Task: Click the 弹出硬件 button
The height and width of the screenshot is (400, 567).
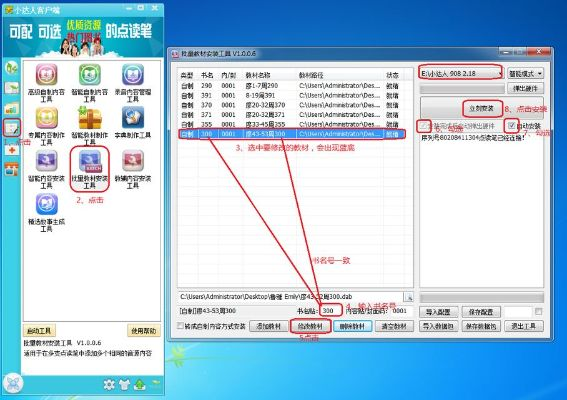Action: pyautogui.click(x=525, y=88)
